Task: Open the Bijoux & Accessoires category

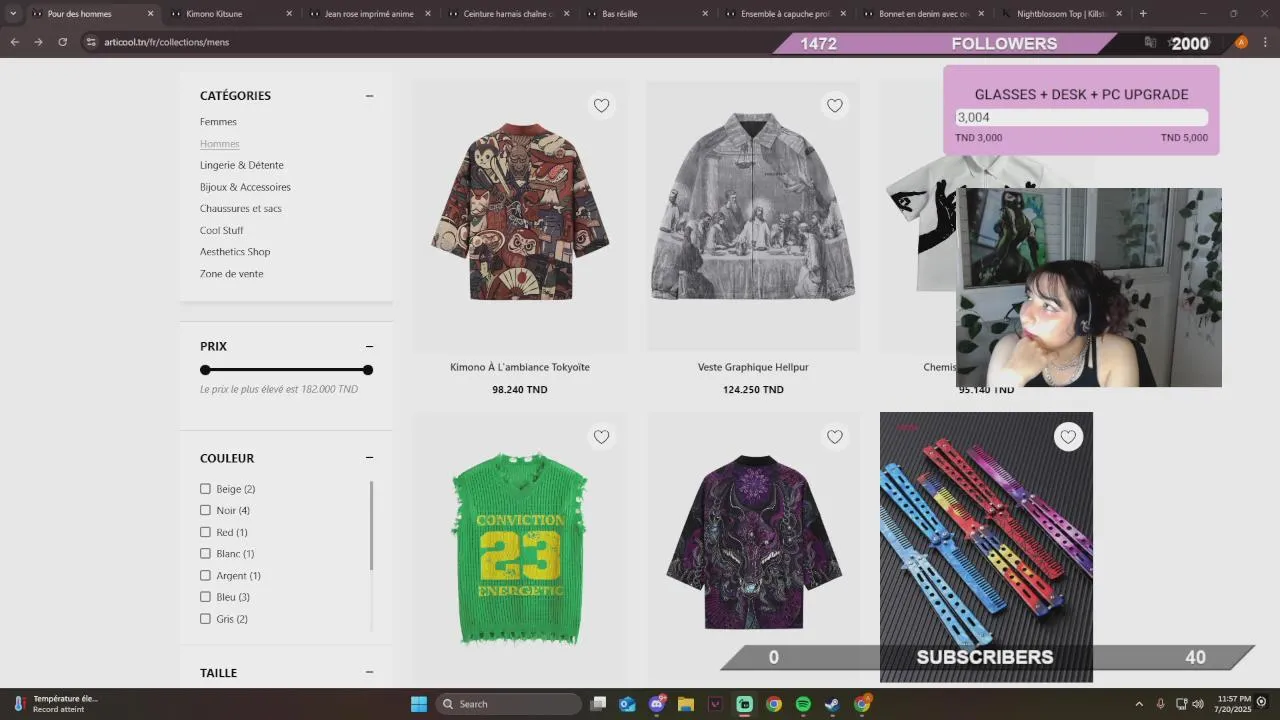Action: [x=245, y=187]
